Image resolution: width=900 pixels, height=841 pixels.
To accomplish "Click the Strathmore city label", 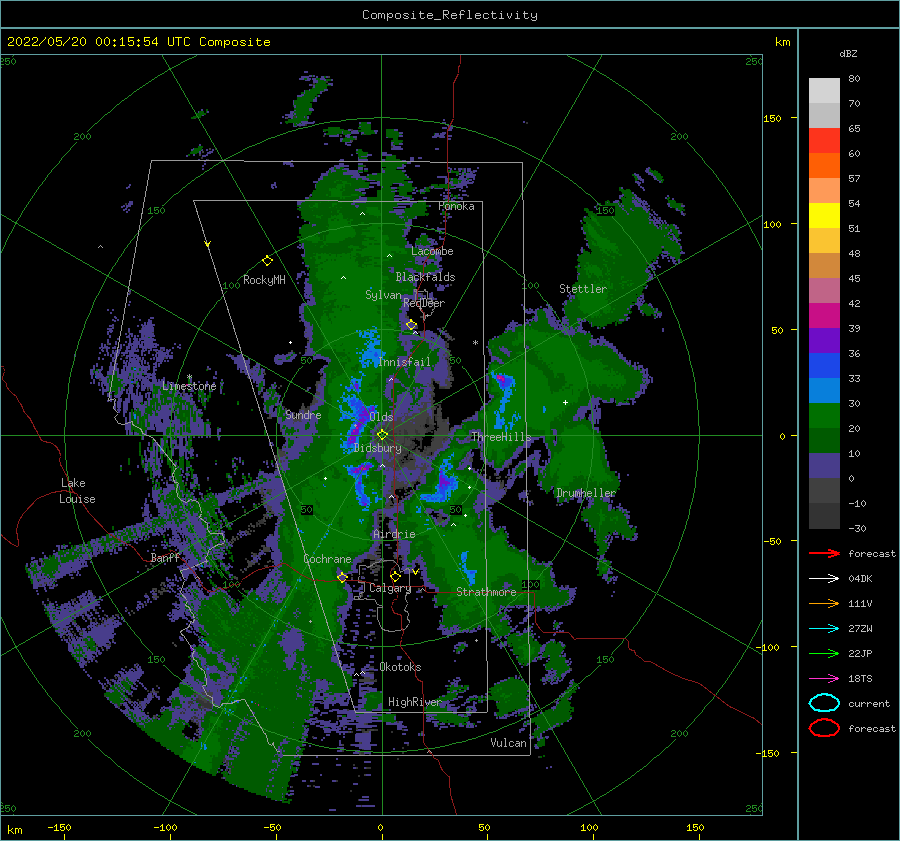I will click(x=486, y=592).
